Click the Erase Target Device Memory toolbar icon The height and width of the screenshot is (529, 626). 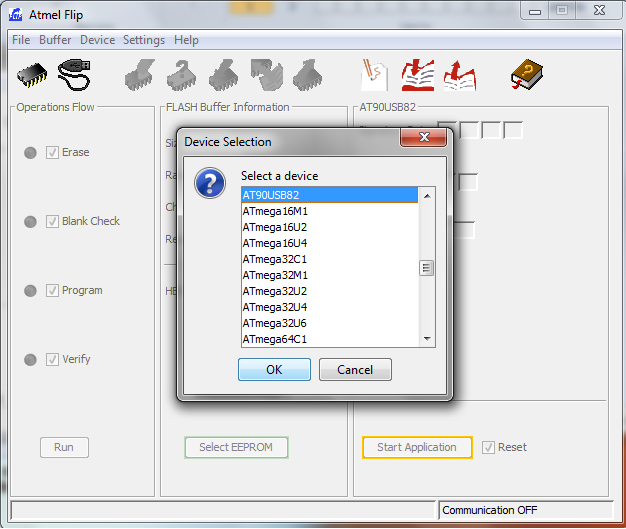pos(140,75)
